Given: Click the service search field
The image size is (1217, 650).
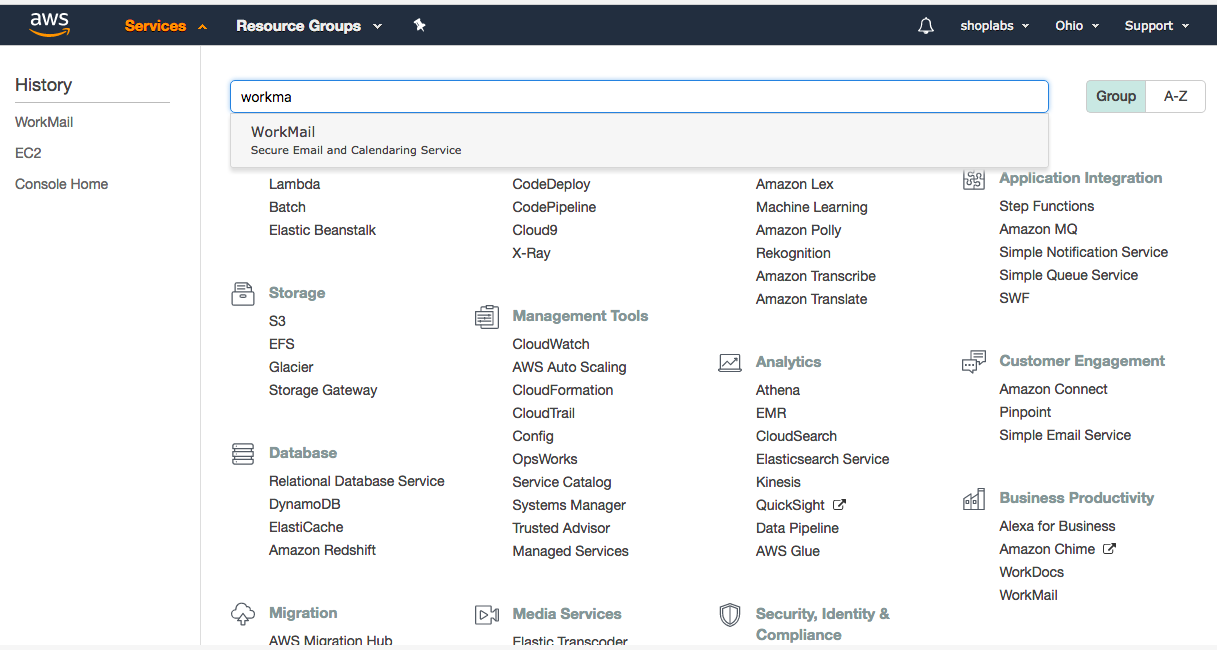Looking at the screenshot, I should pos(639,97).
